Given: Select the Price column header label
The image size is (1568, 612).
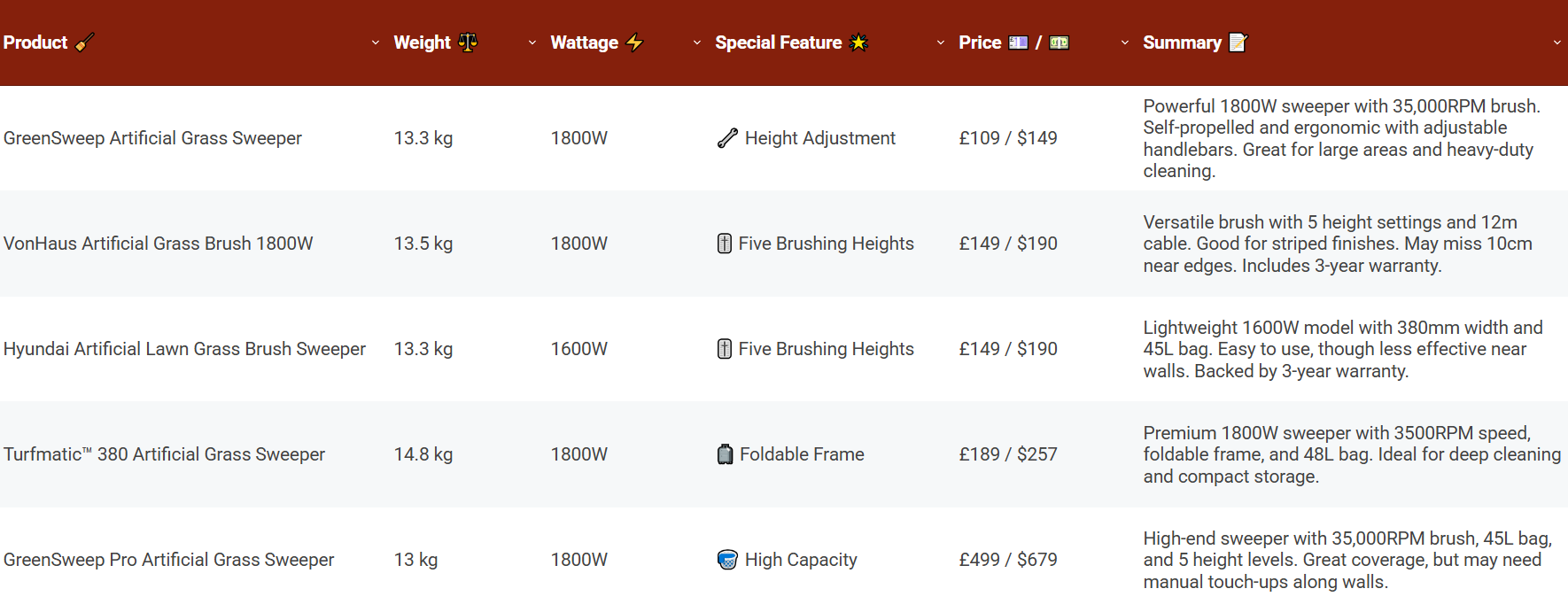Looking at the screenshot, I should [980, 43].
